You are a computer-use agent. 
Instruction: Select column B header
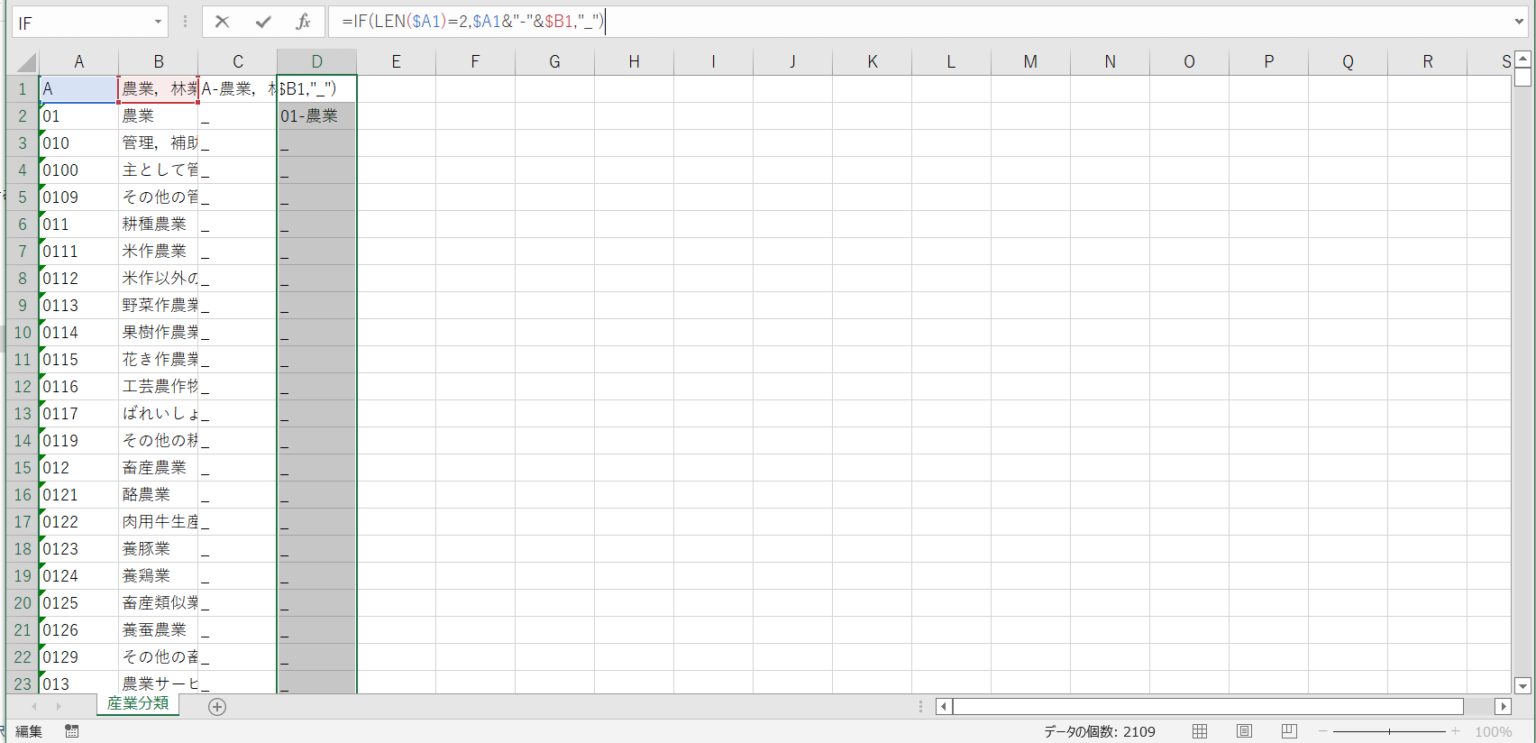(158, 62)
